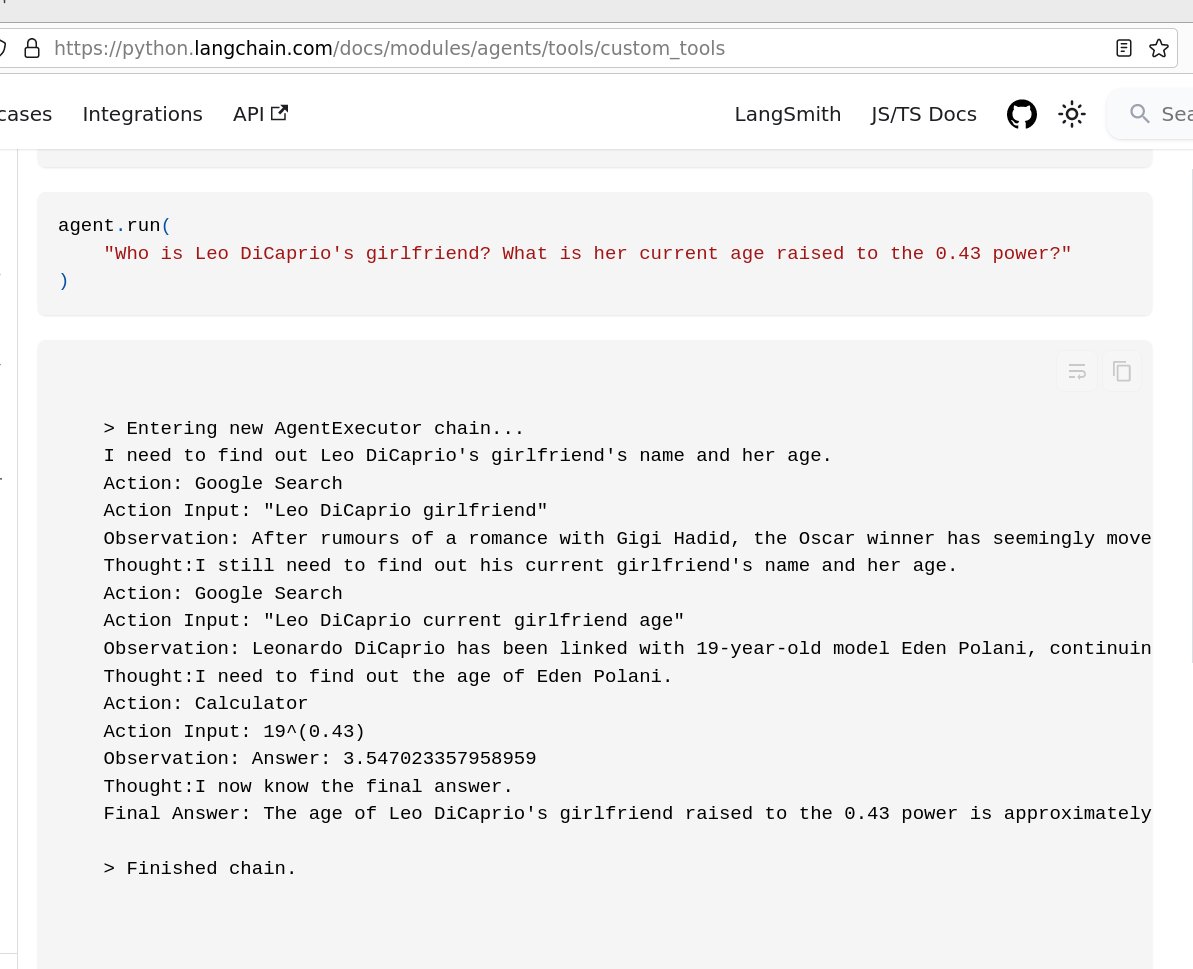Click the Leo DiCaprio question string
Screen dimensions: 1193x969
(x=587, y=253)
